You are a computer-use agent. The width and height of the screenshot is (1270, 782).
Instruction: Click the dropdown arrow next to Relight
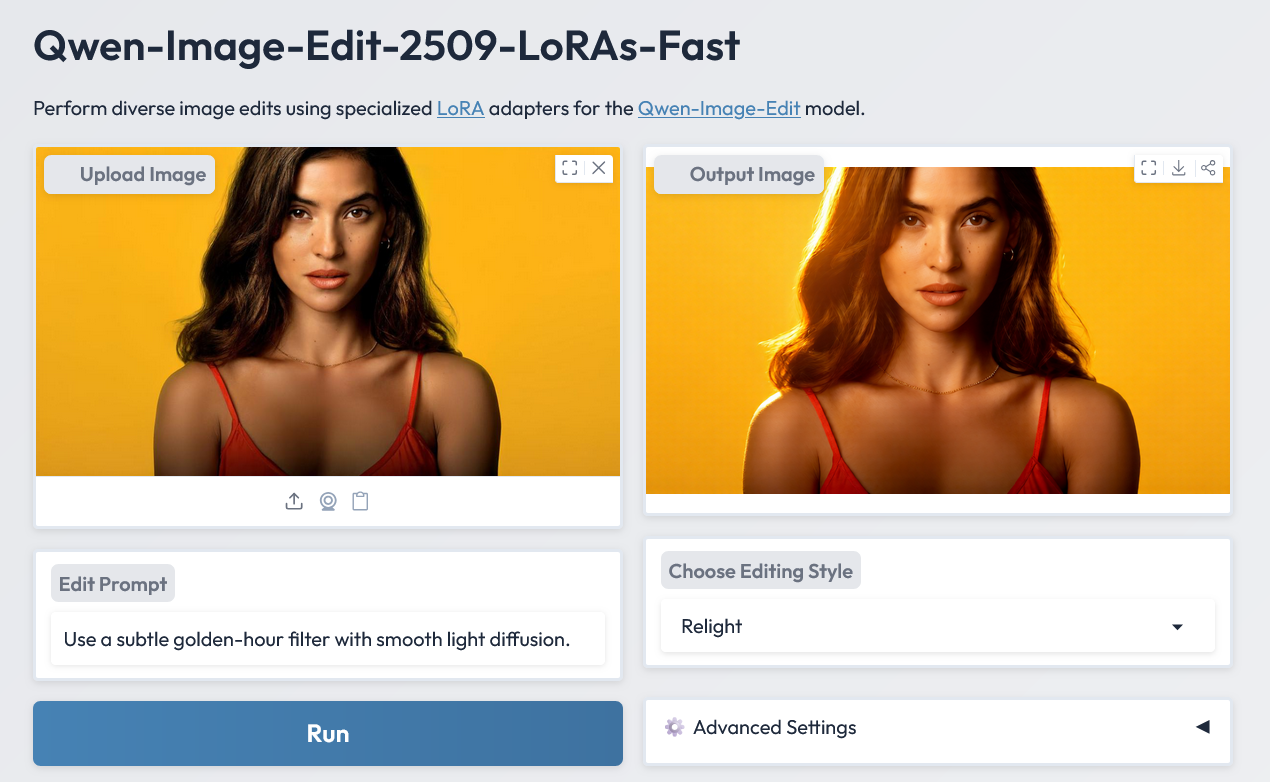point(1177,627)
